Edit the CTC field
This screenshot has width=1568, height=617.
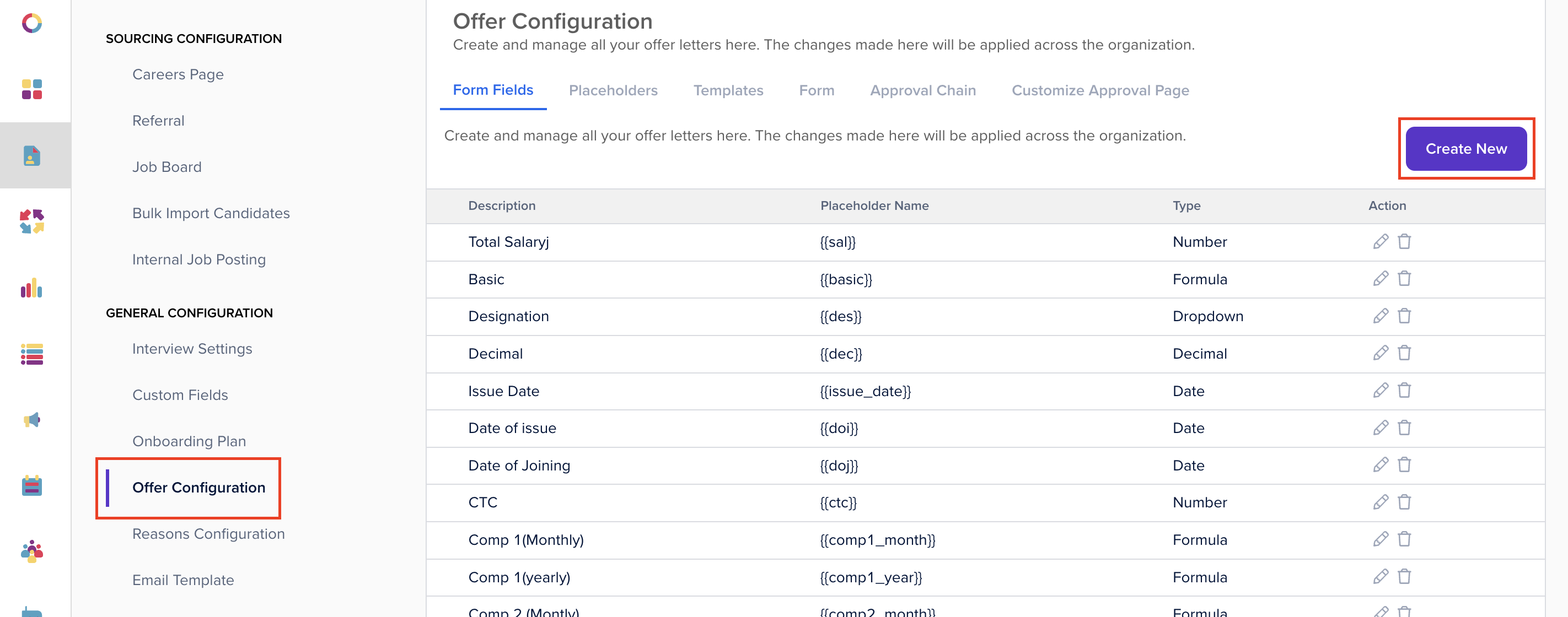tap(1381, 502)
